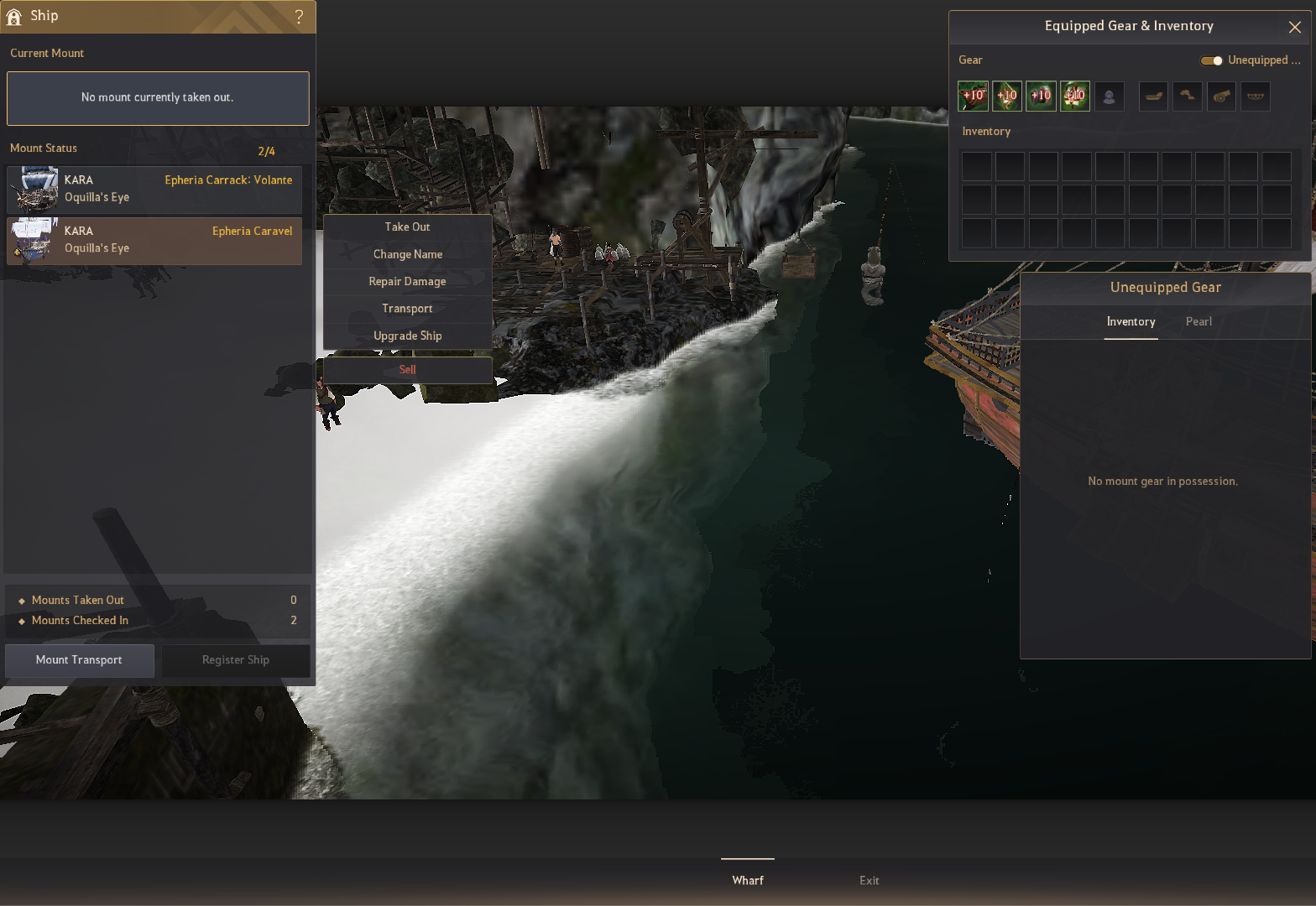Choose Change Name from the ship menu

click(x=407, y=254)
